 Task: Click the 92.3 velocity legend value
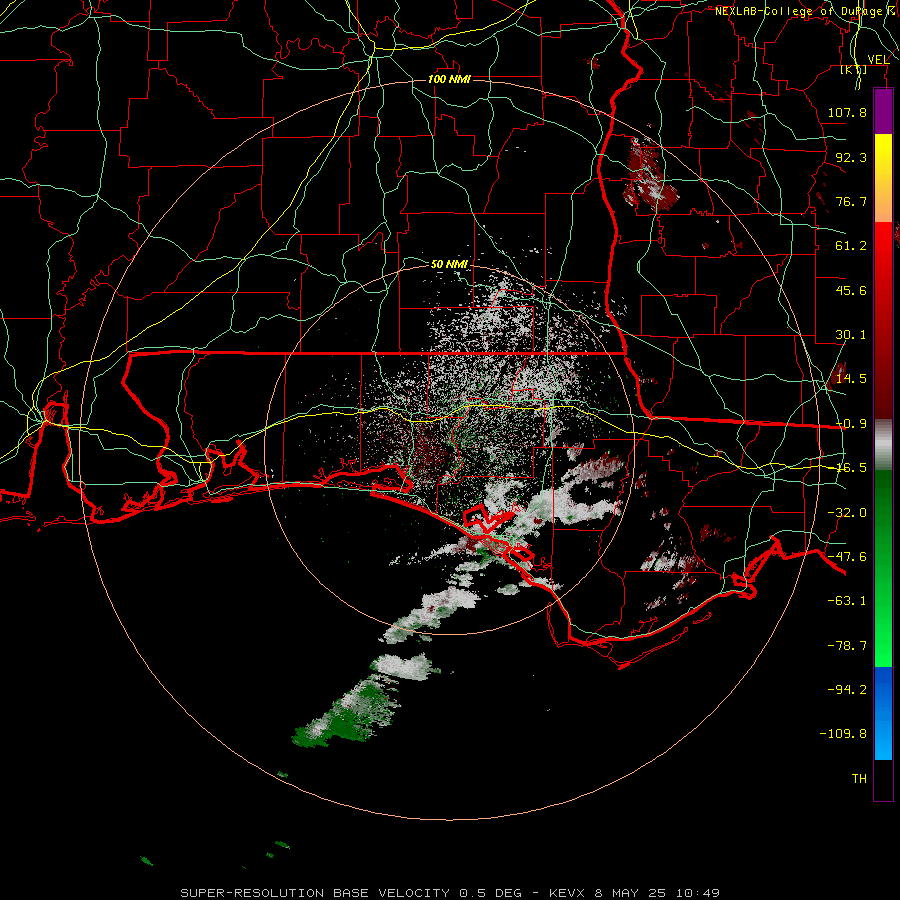(851, 157)
